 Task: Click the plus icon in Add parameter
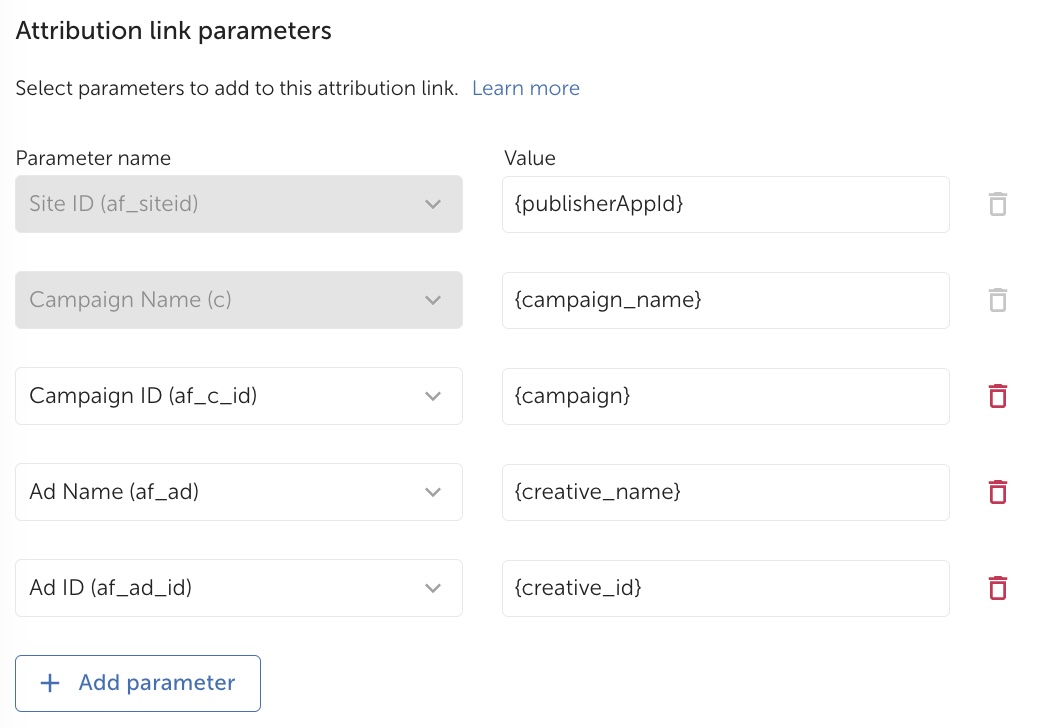pyautogui.click(x=49, y=683)
